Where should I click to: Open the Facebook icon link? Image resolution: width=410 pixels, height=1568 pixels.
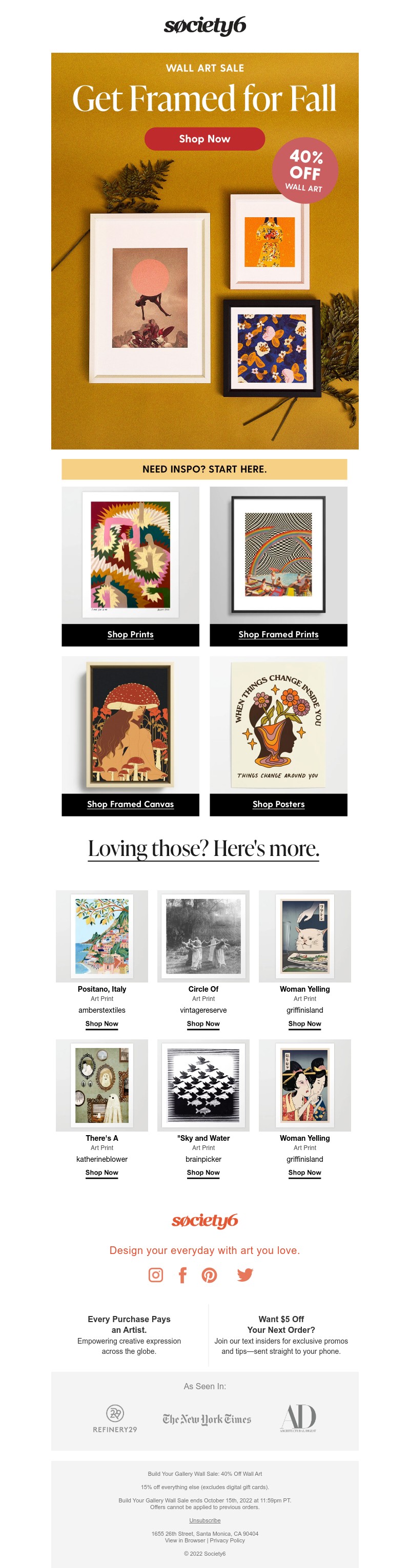click(x=182, y=1274)
